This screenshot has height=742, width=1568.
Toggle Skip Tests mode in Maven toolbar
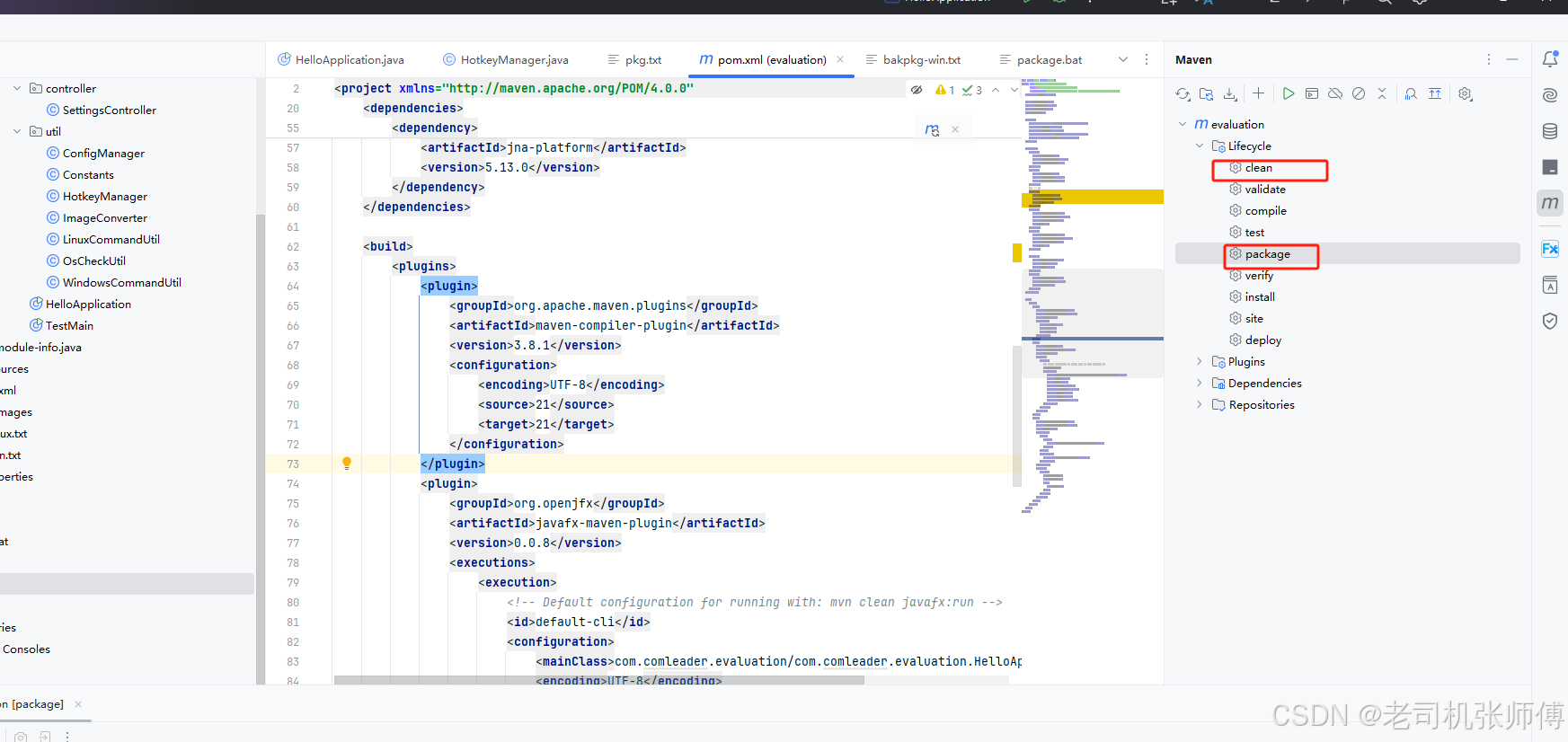pos(1359,93)
